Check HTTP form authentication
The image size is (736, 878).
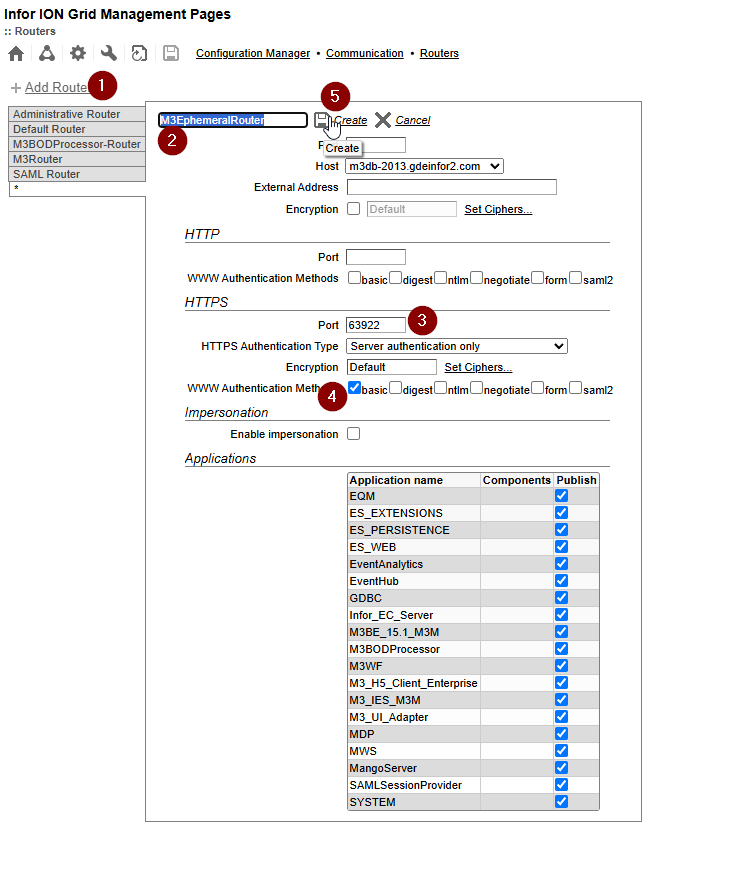point(538,278)
